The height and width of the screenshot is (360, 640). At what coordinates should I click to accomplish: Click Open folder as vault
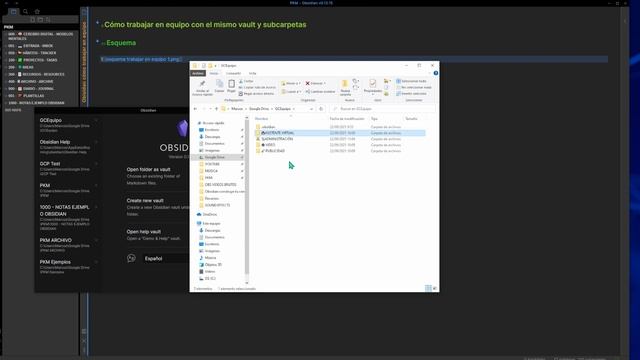point(148,169)
